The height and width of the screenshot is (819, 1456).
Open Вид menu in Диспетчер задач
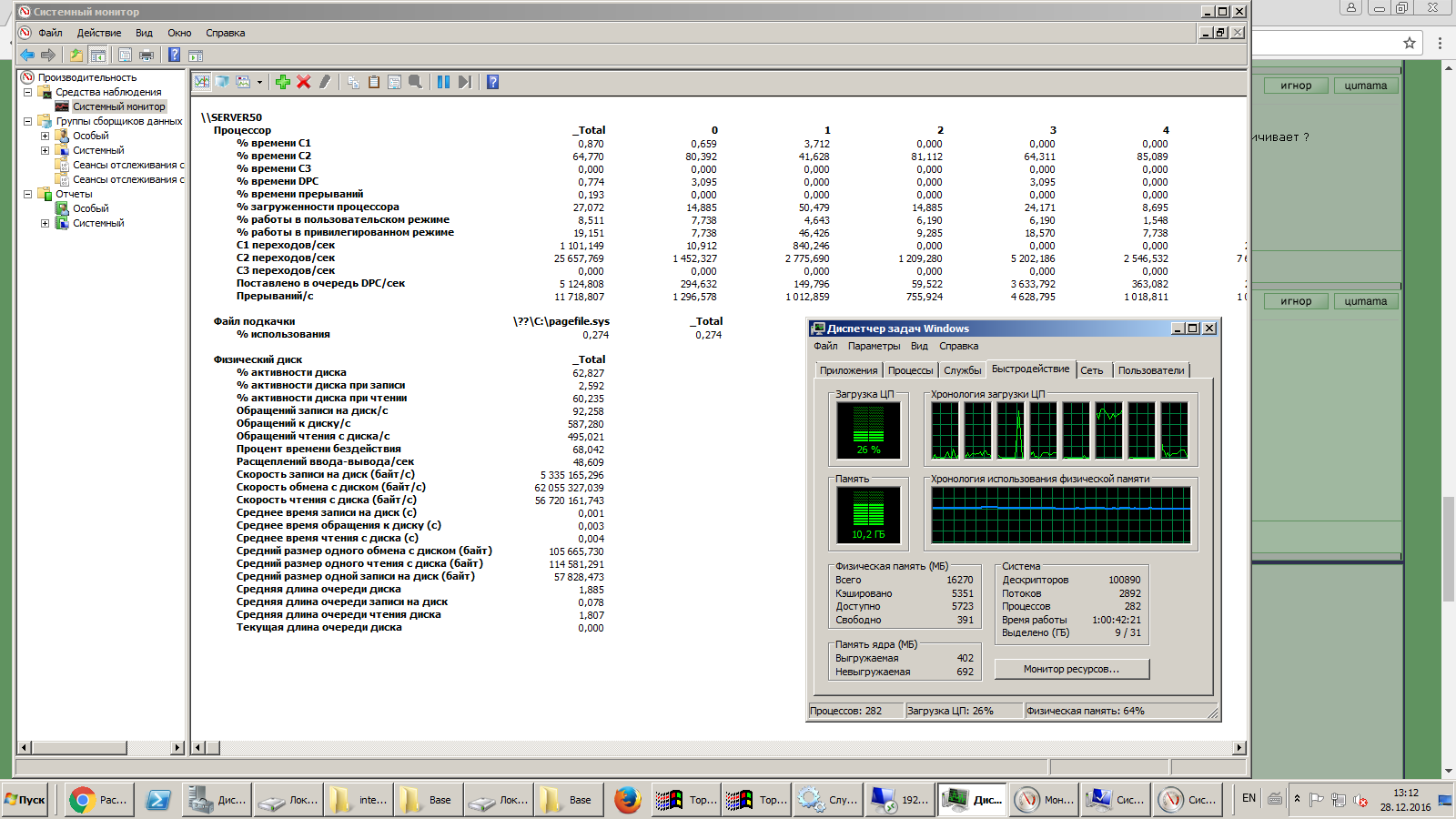[x=919, y=346]
